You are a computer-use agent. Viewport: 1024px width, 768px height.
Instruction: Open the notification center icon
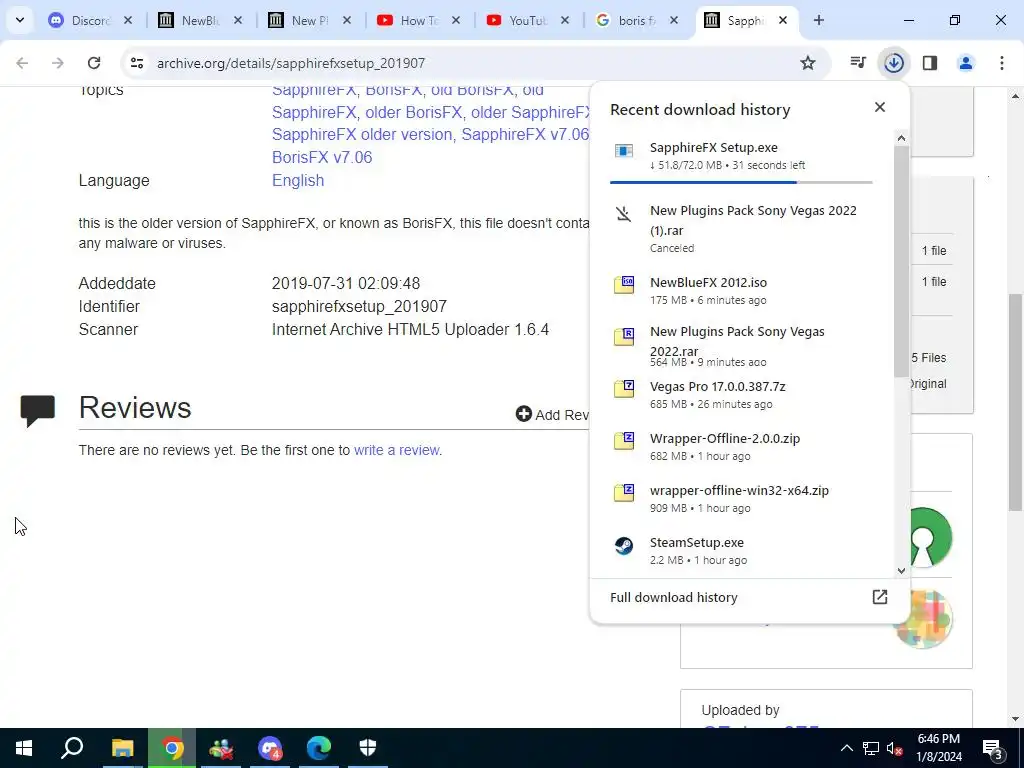point(993,748)
